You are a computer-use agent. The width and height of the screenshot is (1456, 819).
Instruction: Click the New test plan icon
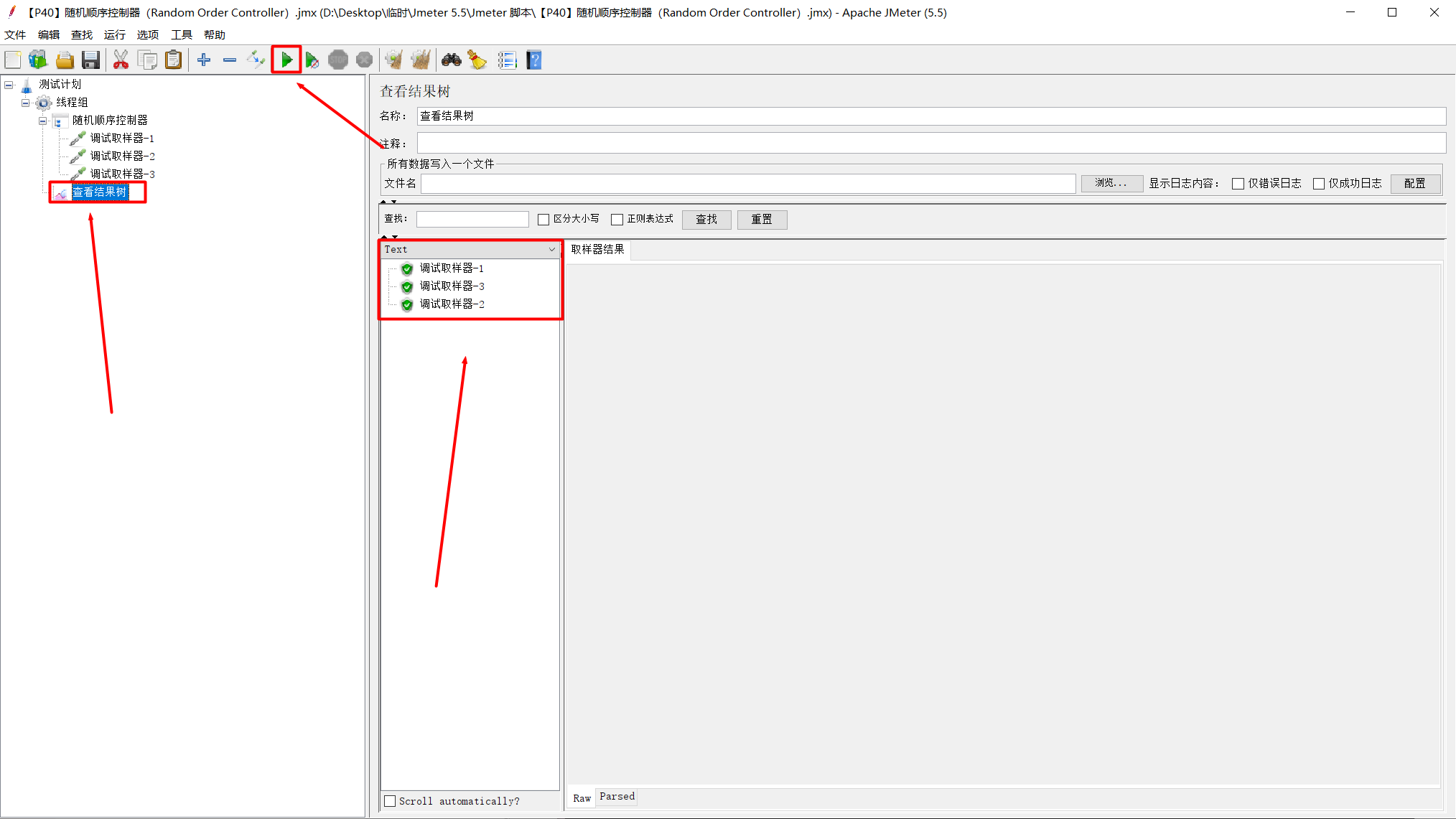(x=13, y=60)
